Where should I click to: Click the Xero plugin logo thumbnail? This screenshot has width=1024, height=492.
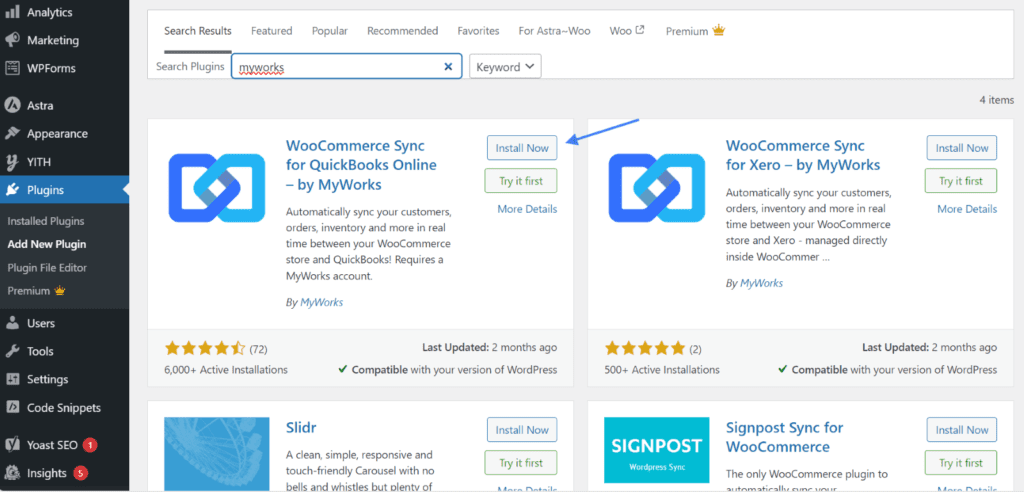click(x=656, y=188)
